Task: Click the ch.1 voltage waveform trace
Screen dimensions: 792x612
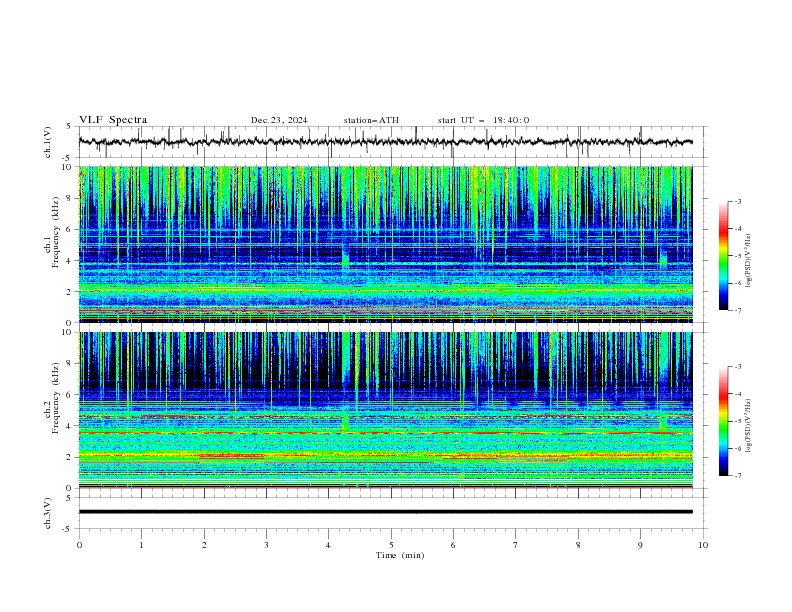Action: [x=385, y=142]
